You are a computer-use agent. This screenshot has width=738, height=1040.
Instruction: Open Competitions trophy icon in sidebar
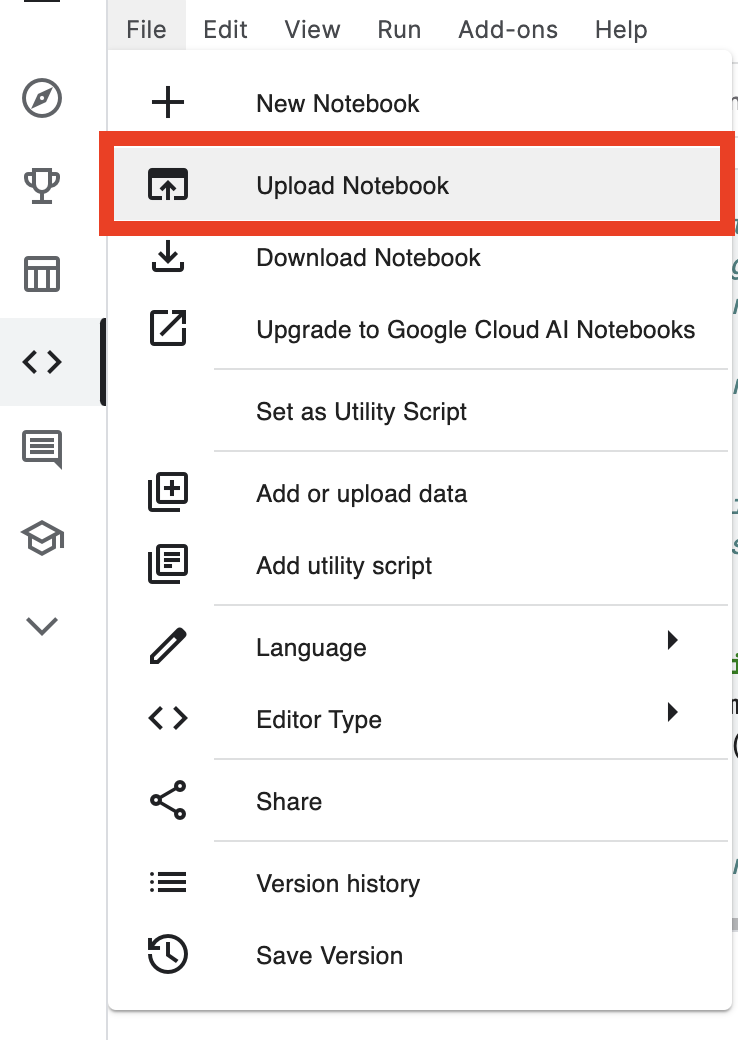coord(42,186)
